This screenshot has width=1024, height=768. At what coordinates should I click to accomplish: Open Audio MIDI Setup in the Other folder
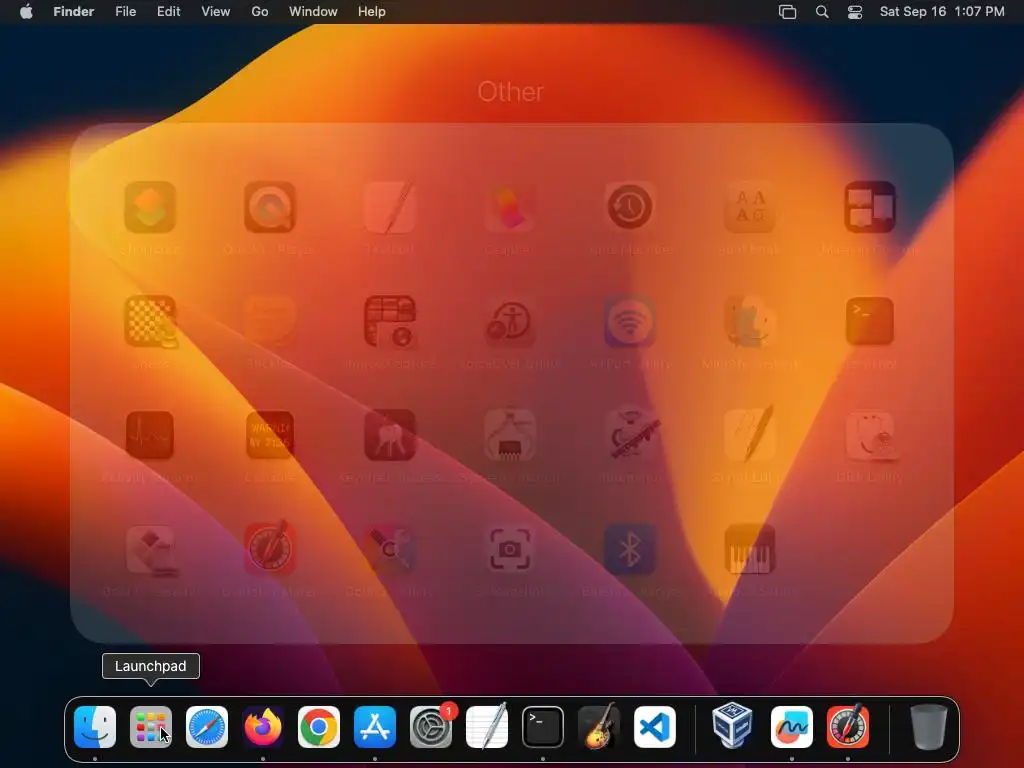[750, 550]
